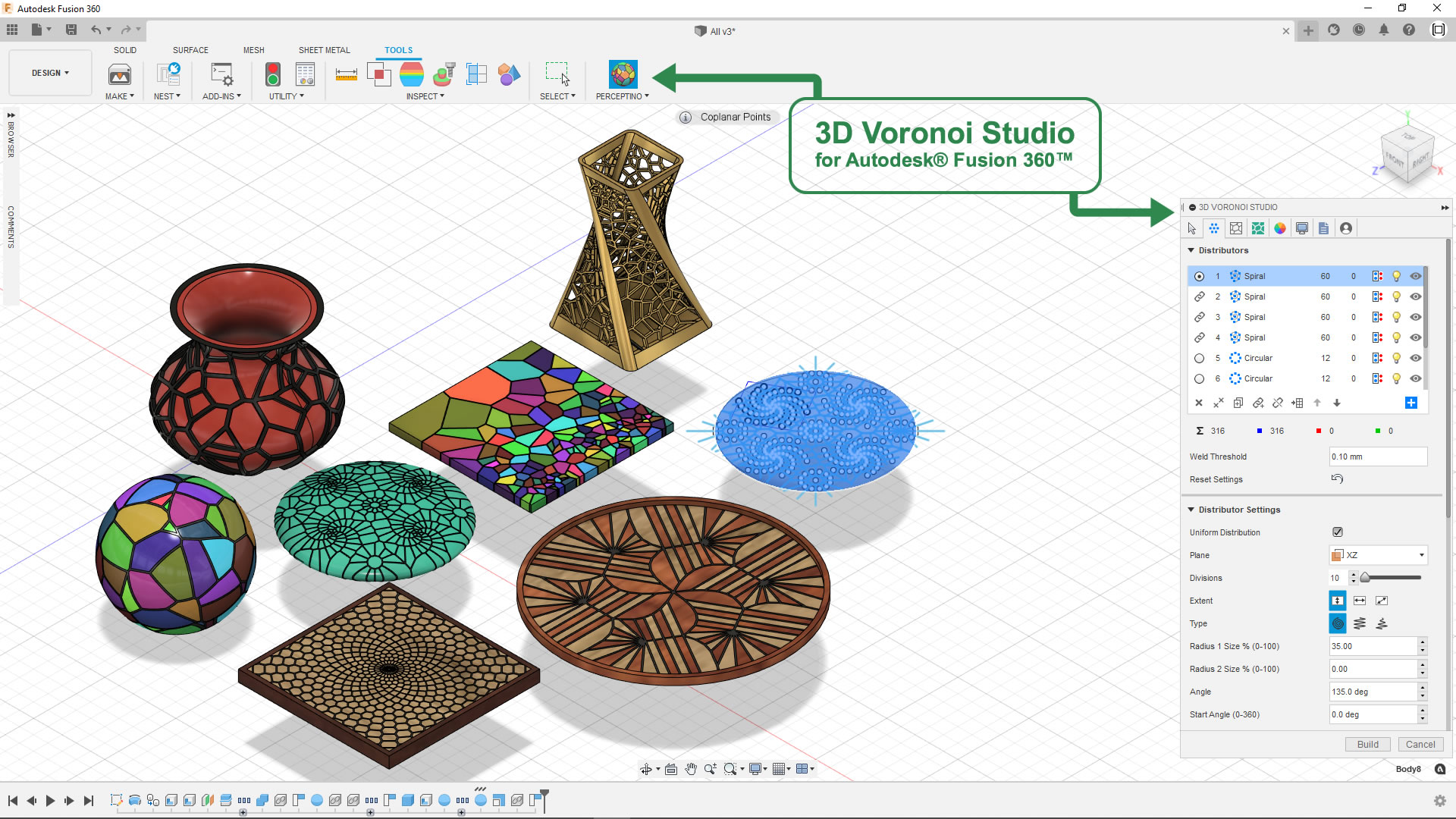The height and width of the screenshot is (819, 1456).
Task: Open the color wheel tab in Voronoi panel
Action: point(1280,228)
